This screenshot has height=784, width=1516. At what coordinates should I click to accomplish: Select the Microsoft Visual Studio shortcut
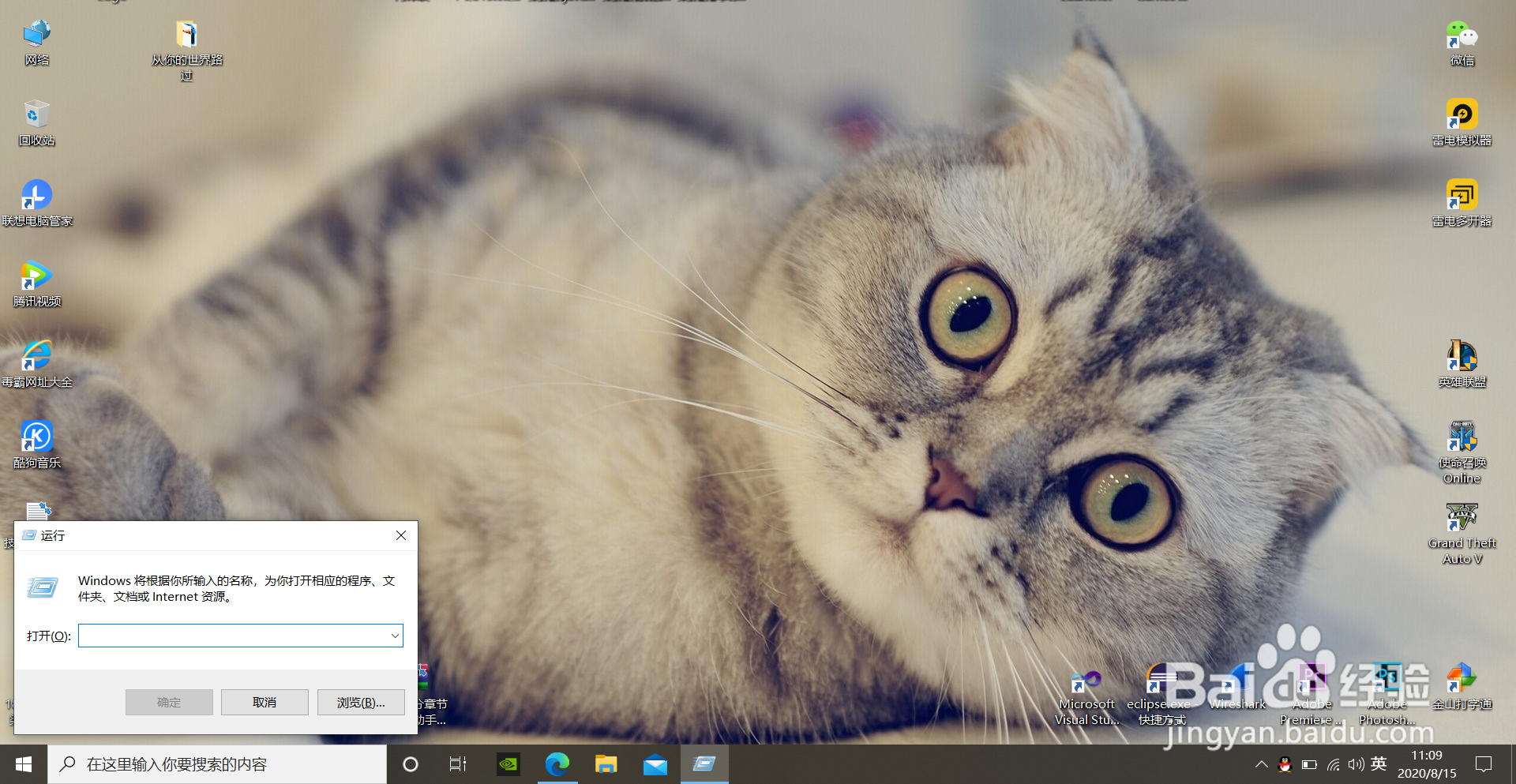point(1086,696)
